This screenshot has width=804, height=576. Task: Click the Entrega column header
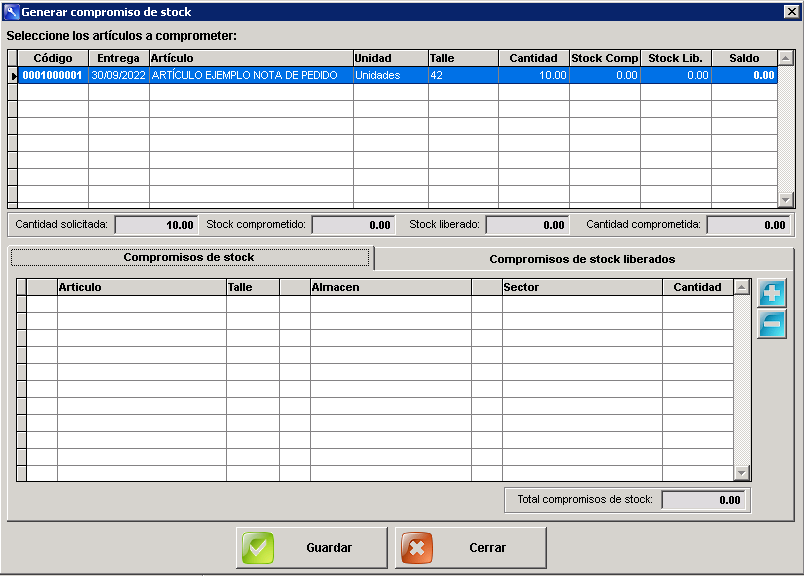pyautogui.click(x=118, y=58)
